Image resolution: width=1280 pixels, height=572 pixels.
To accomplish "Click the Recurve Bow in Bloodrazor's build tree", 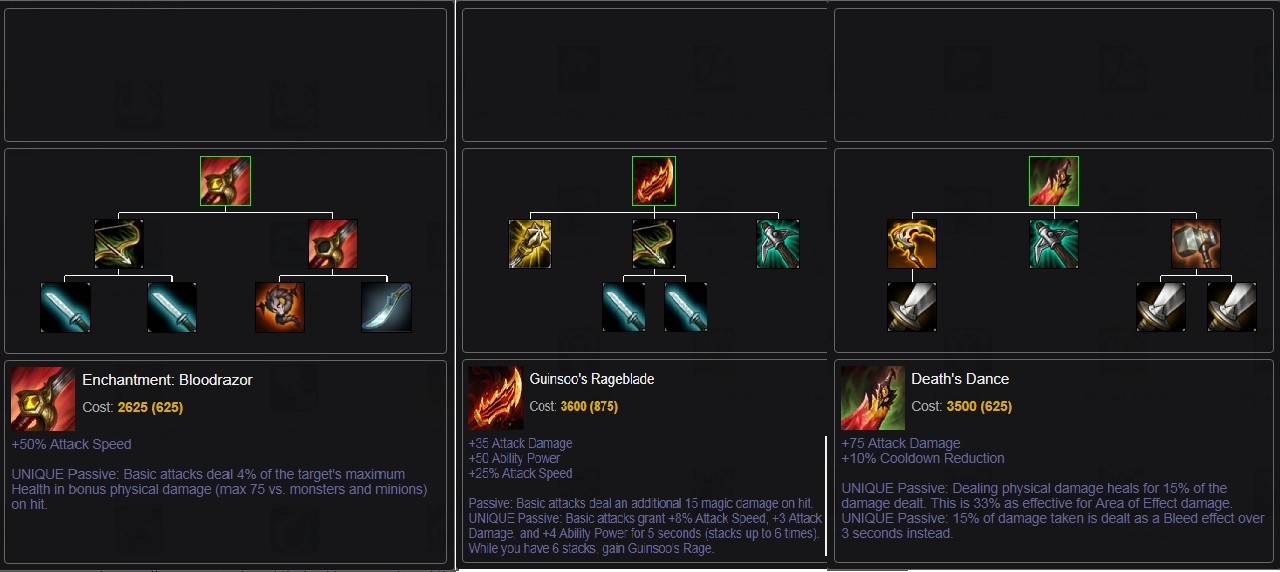I will click(x=119, y=244).
